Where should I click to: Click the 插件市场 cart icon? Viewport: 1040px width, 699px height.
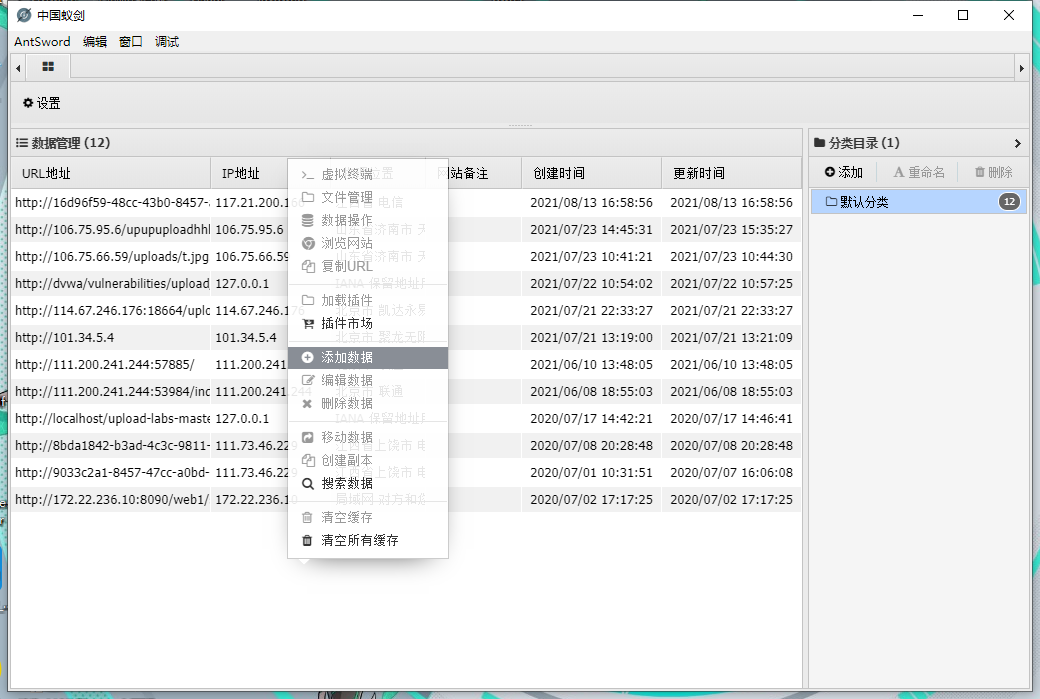click(308, 324)
